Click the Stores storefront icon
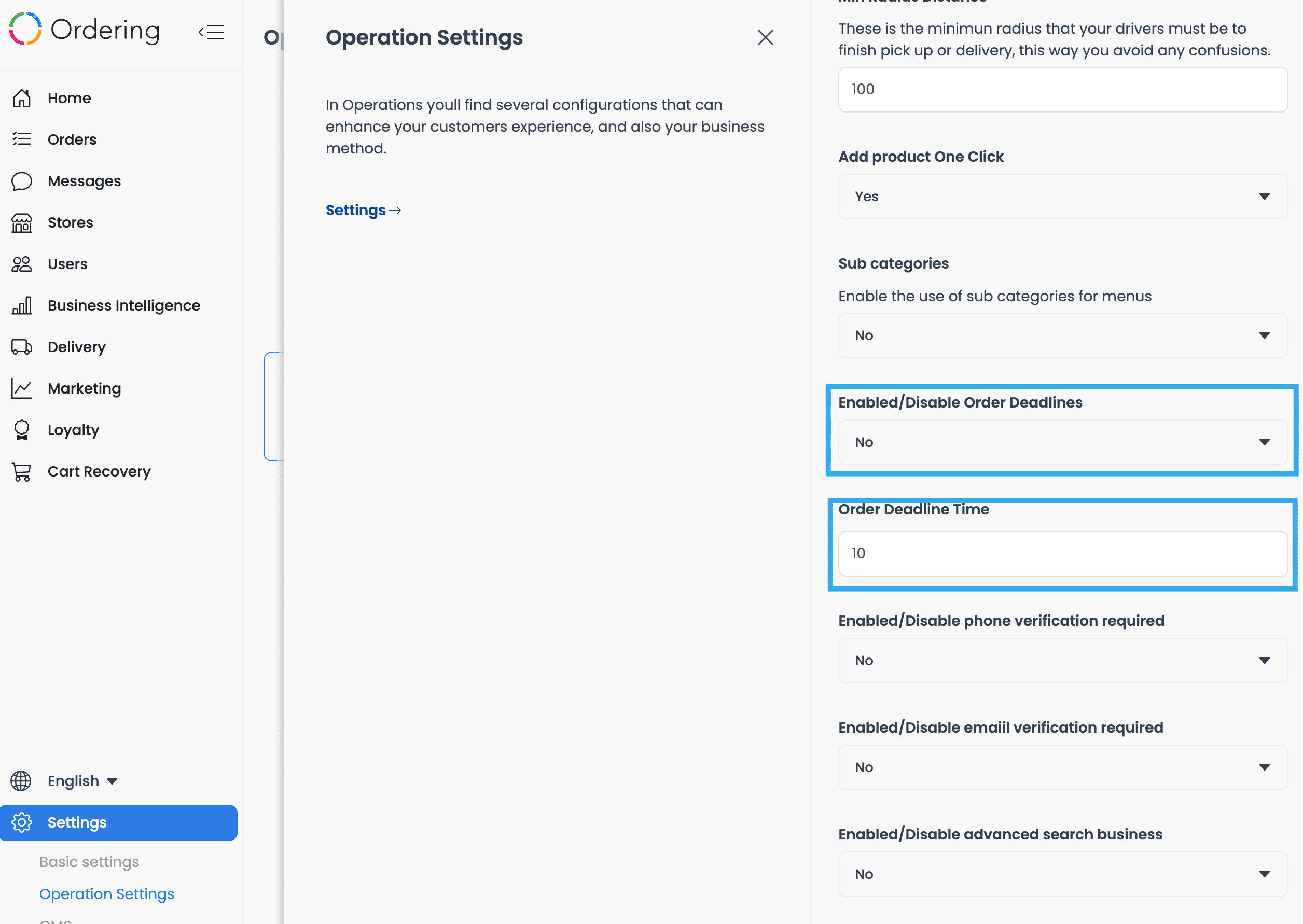 pyautogui.click(x=22, y=222)
